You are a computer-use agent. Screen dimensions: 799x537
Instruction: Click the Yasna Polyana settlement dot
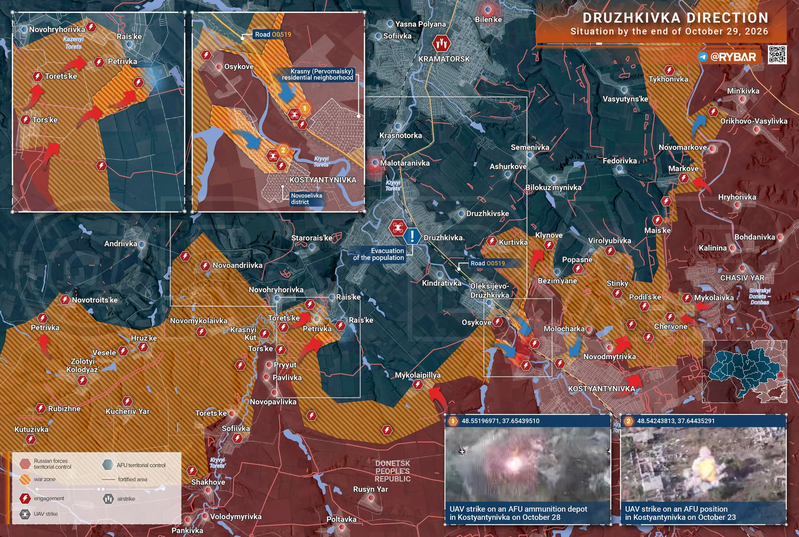click(390, 23)
